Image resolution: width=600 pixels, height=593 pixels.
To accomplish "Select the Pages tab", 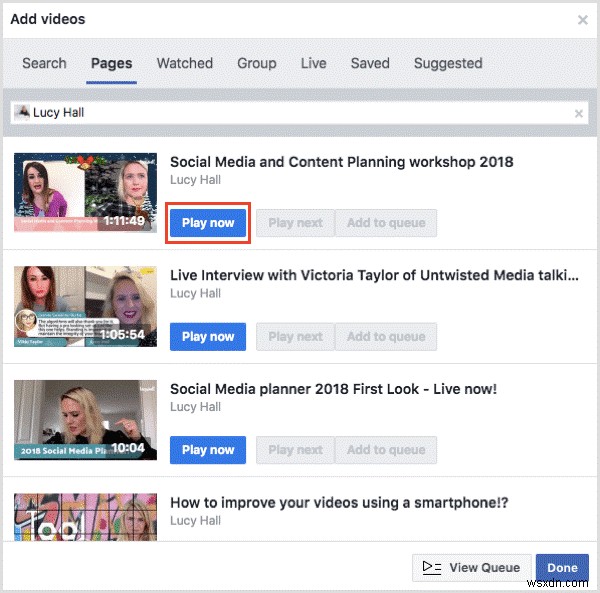I will pyautogui.click(x=111, y=64).
